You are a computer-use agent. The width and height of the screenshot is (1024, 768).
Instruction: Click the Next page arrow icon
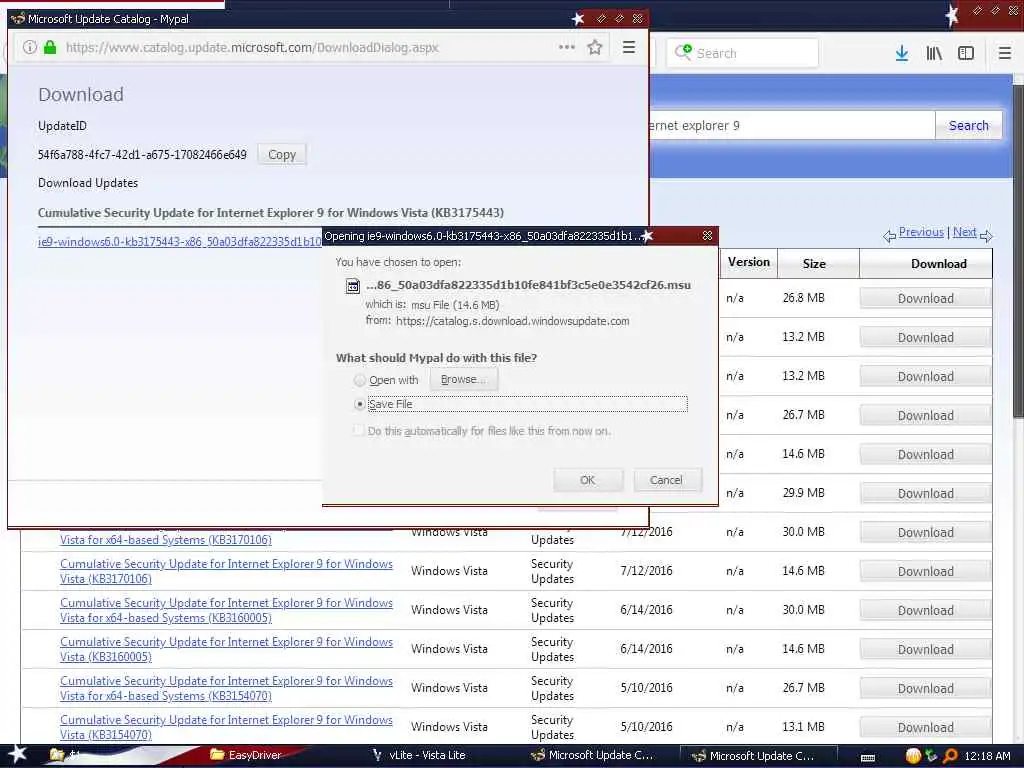pos(986,236)
